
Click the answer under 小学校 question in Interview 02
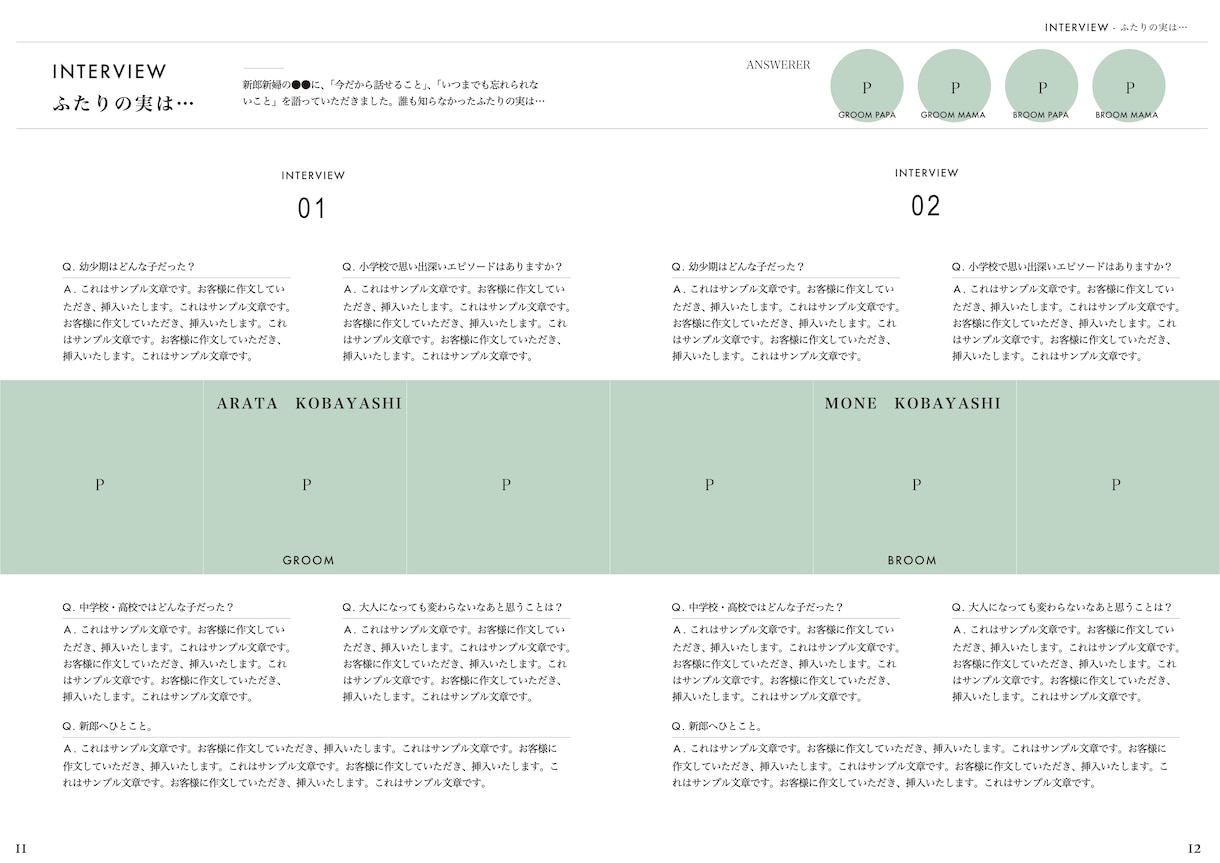[1066, 323]
